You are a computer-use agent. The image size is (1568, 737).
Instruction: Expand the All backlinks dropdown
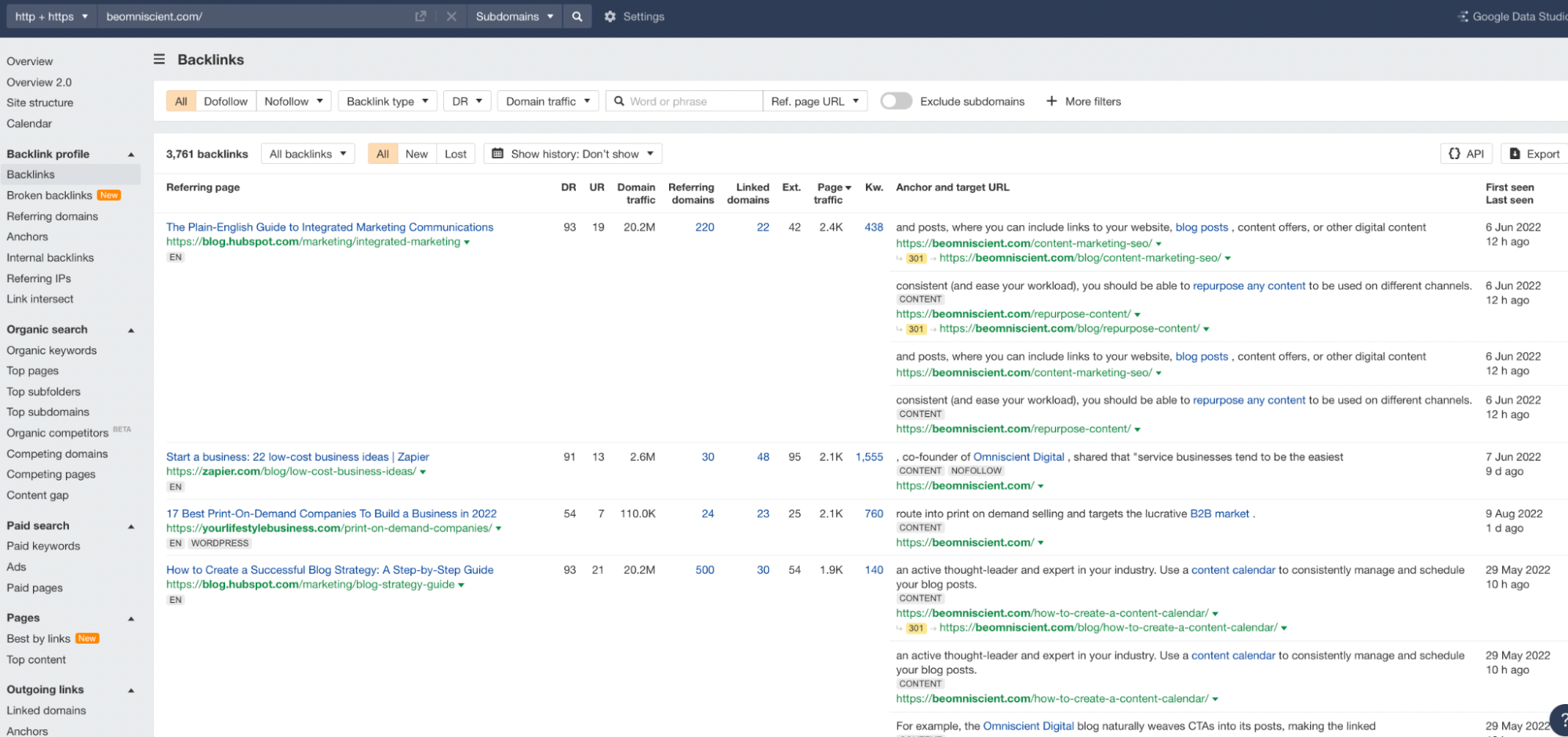307,154
